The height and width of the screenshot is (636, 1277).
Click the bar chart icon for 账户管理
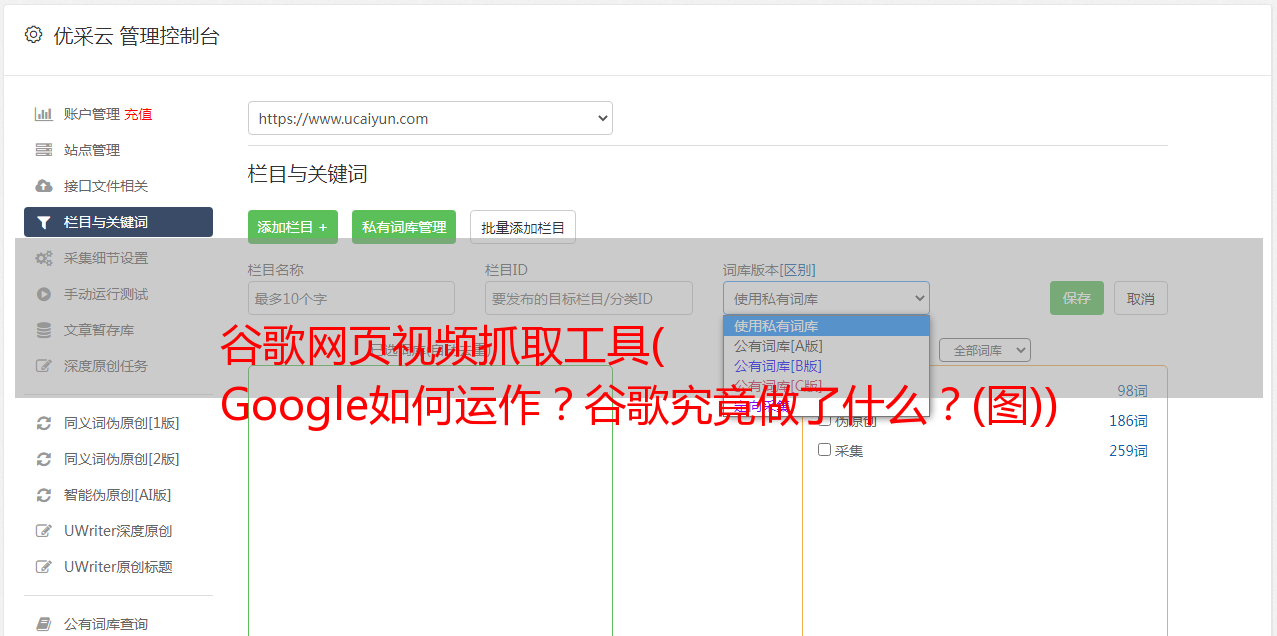(x=44, y=114)
